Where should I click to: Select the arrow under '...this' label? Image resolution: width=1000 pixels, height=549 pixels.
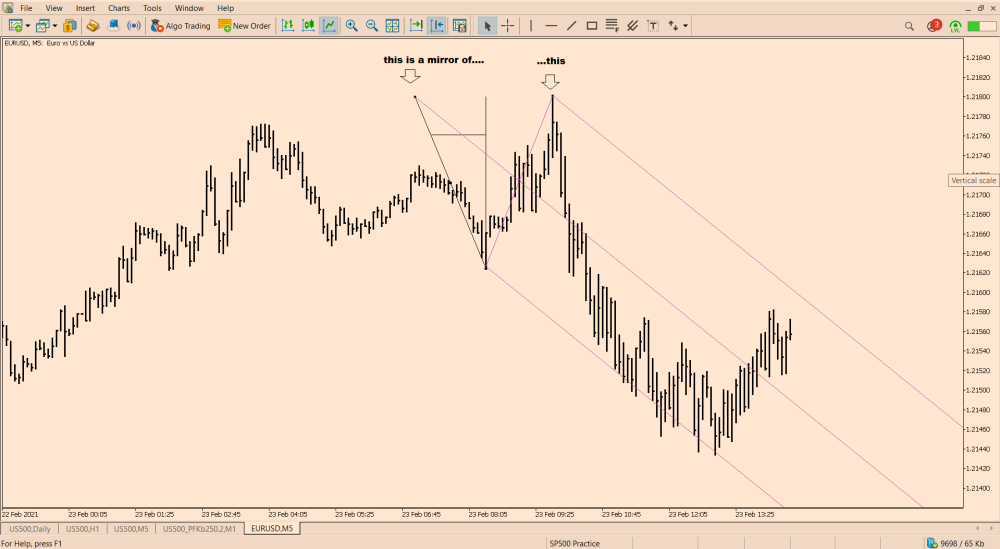550,82
